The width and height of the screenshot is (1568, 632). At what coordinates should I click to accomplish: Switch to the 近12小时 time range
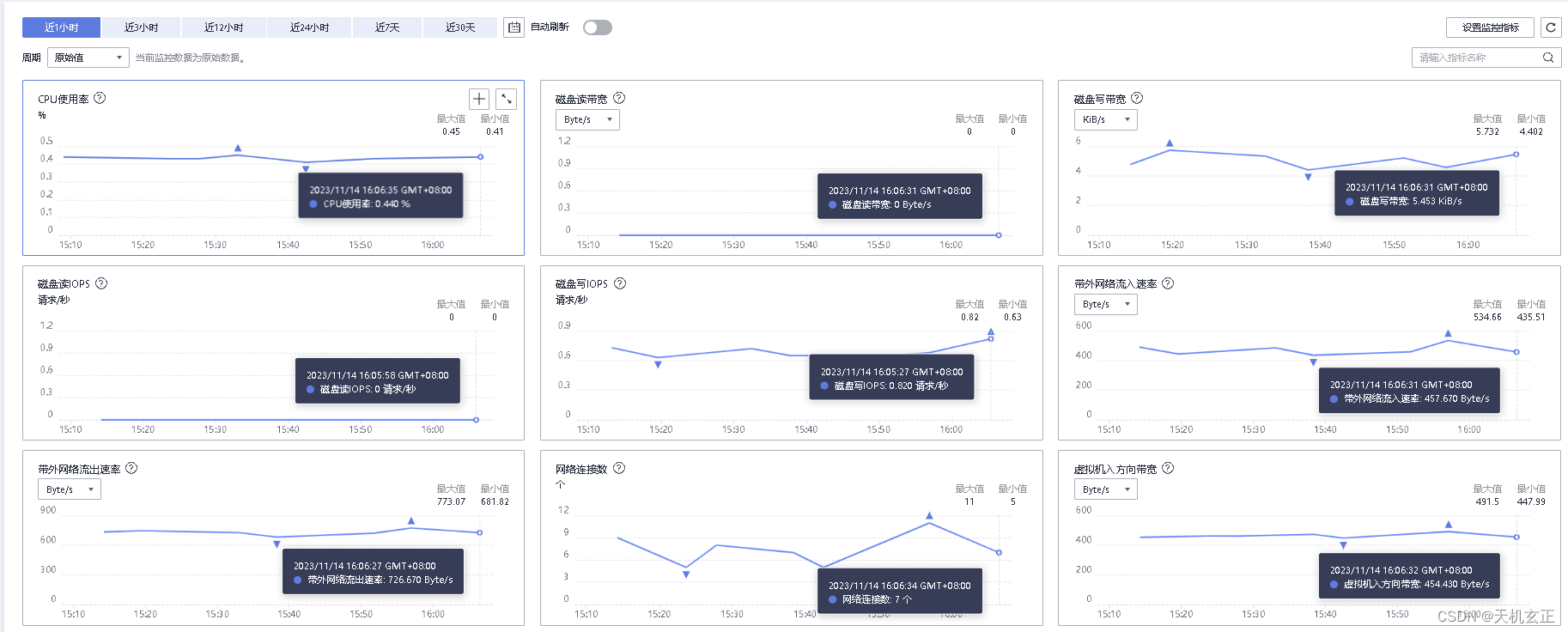coord(223,27)
